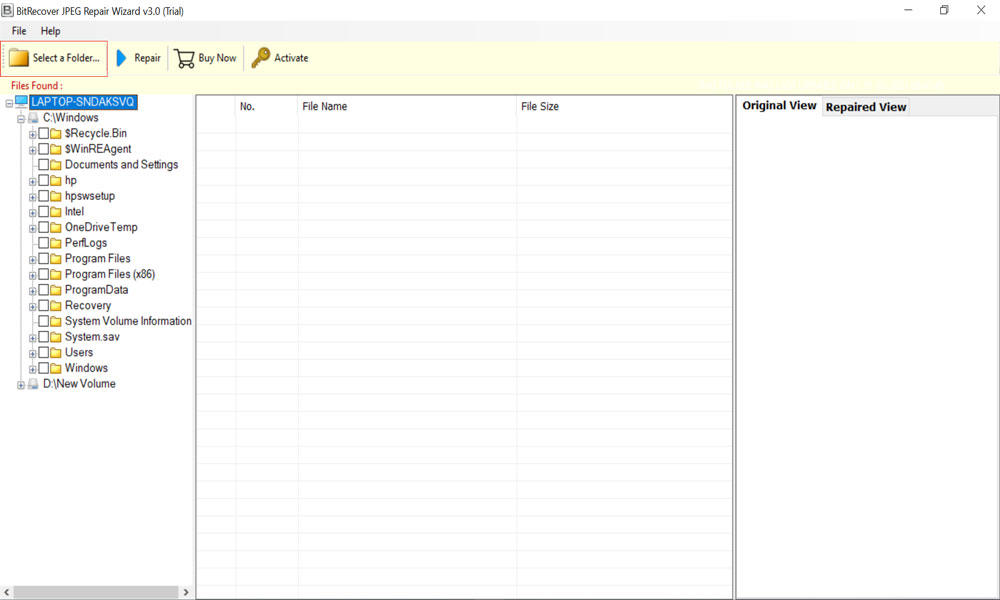Click the Recovery folder icon
This screenshot has width=1000, height=600.
(x=55, y=305)
